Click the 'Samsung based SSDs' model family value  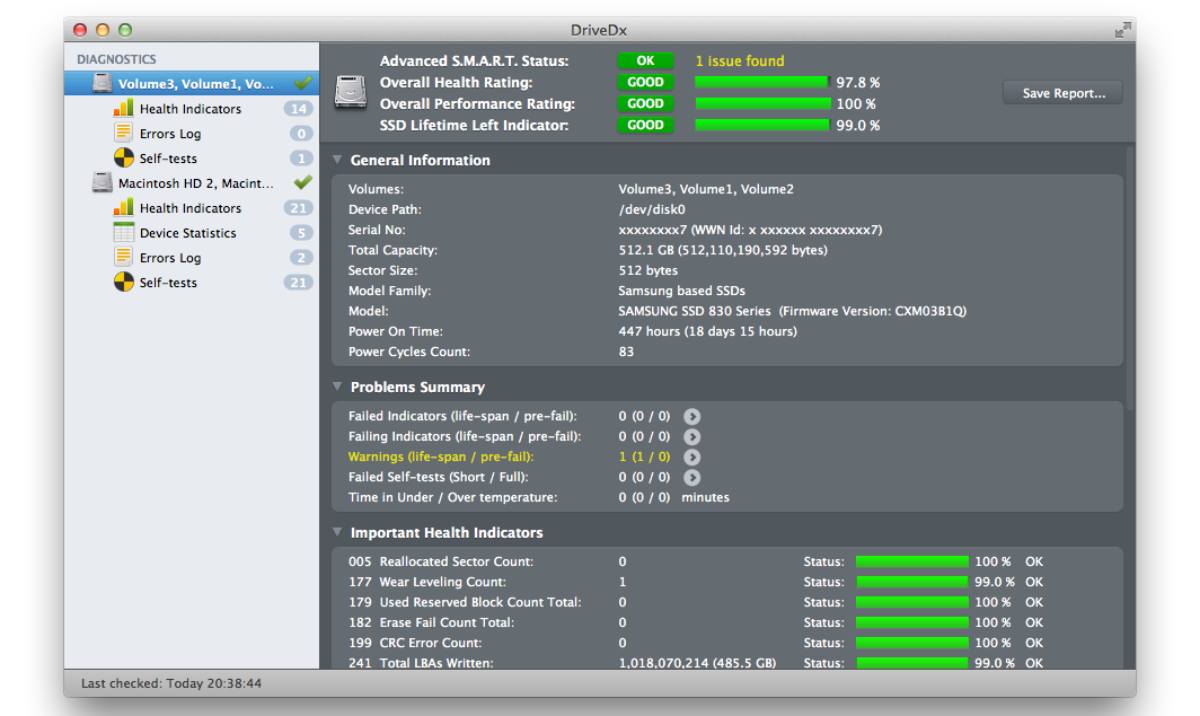coord(682,291)
